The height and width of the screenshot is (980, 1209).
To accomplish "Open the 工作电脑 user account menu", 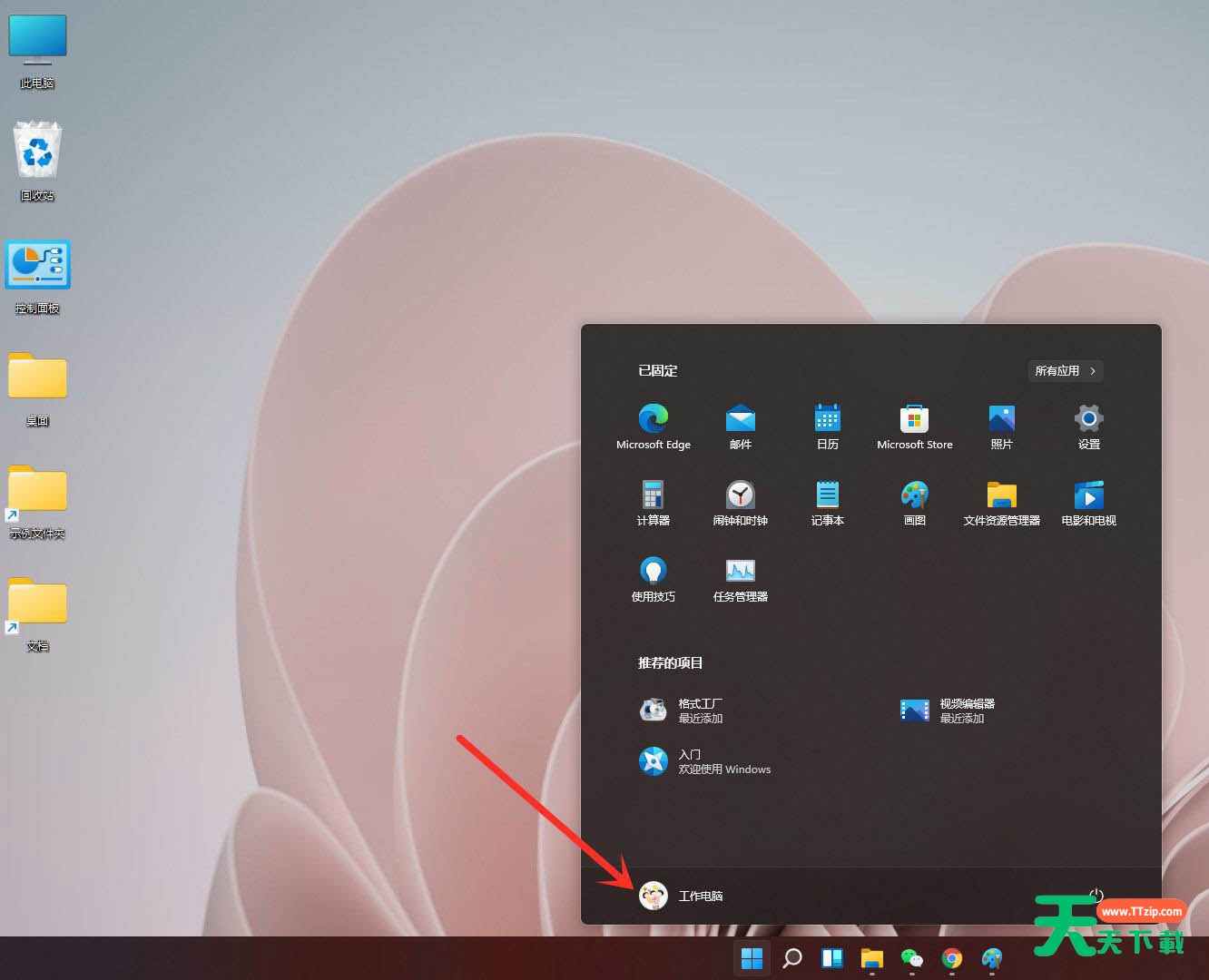I will (x=682, y=896).
